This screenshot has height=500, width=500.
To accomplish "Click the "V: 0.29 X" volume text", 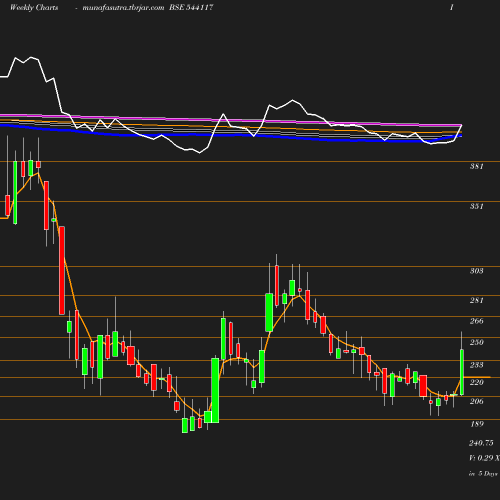I will tap(484, 458).
